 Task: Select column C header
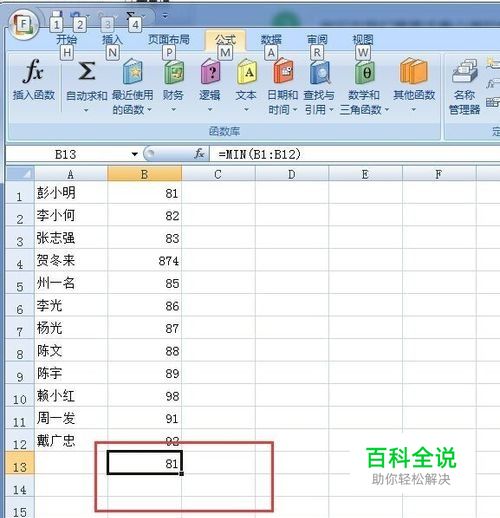pos(218,174)
